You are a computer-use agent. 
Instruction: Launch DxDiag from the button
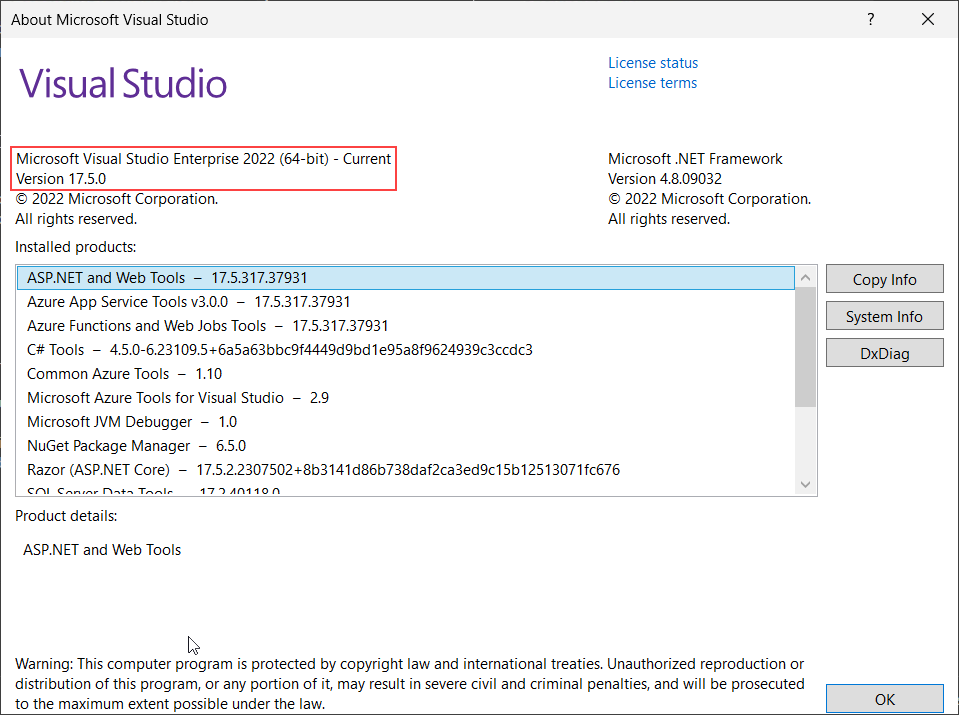coord(884,354)
